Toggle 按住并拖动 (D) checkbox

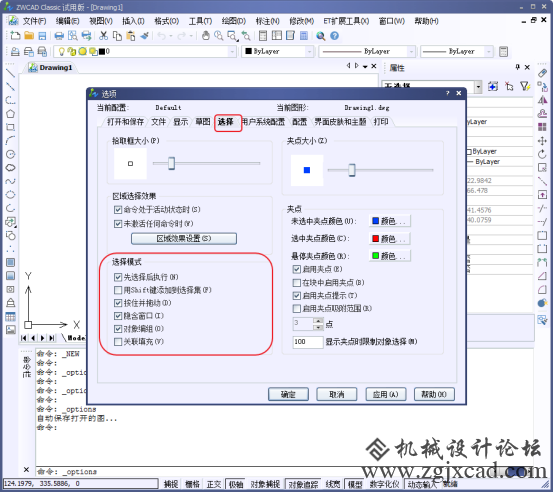tap(118, 303)
